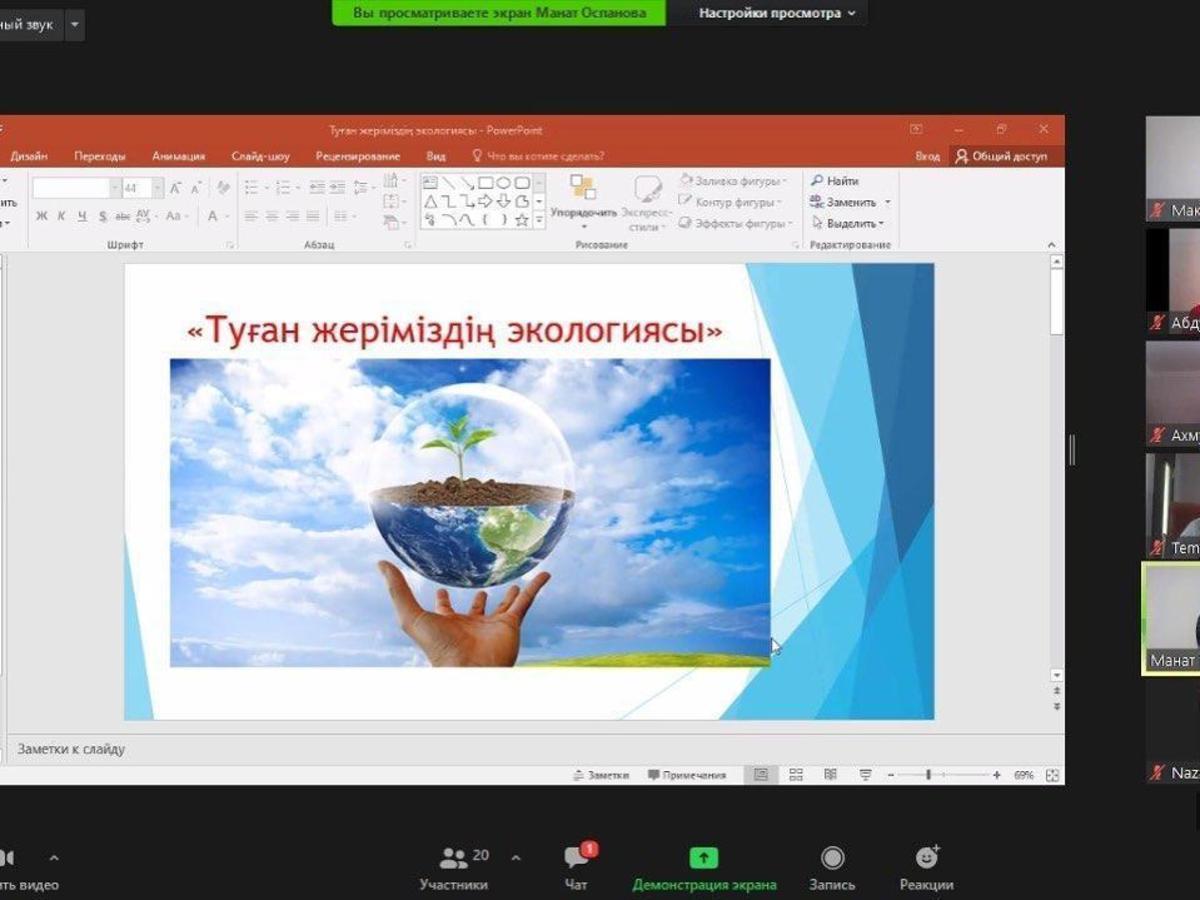
Task: Toggle bold Ж formatting button
Action: tap(42, 216)
